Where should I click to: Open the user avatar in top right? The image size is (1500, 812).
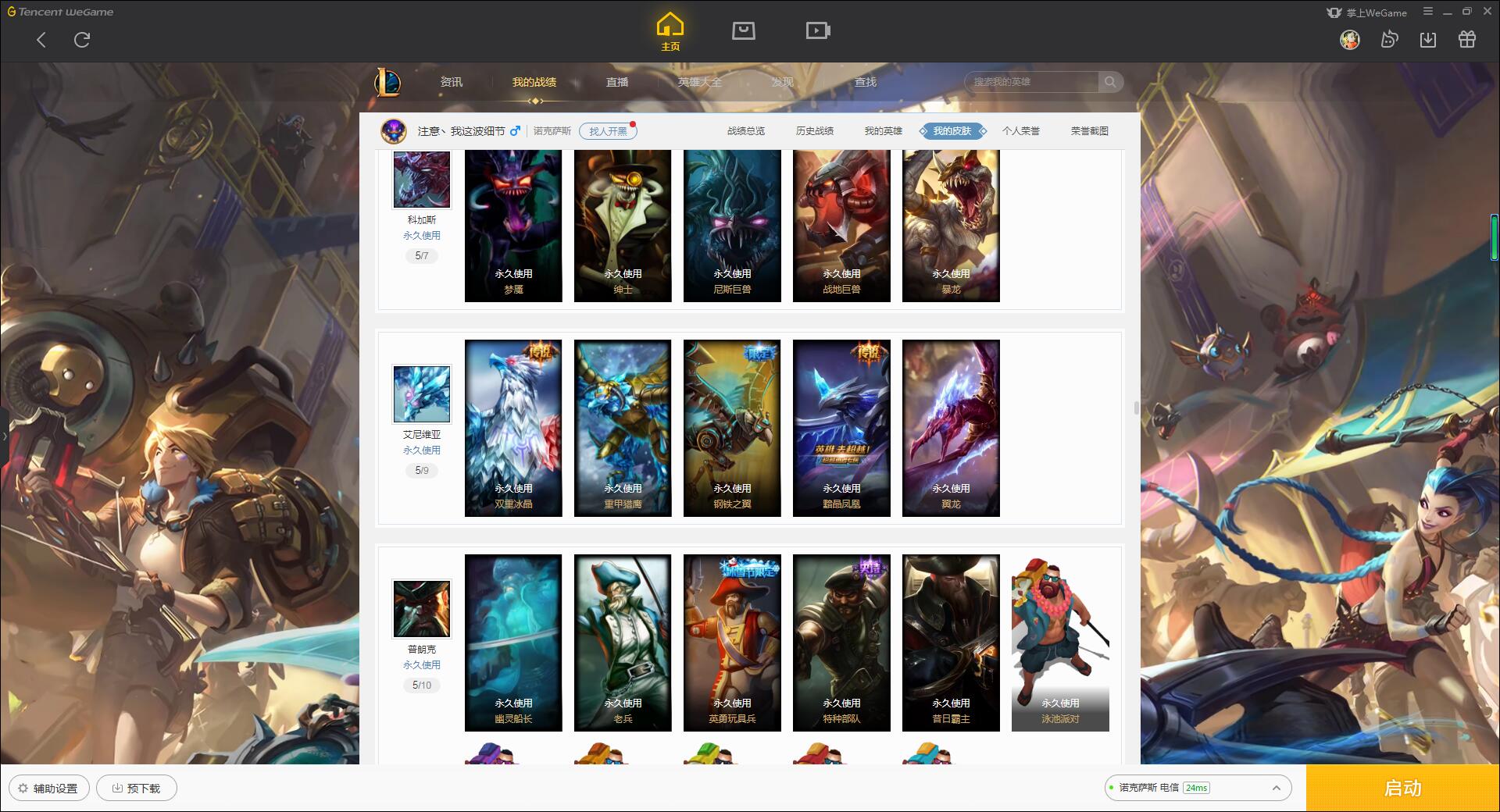click(x=1349, y=40)
